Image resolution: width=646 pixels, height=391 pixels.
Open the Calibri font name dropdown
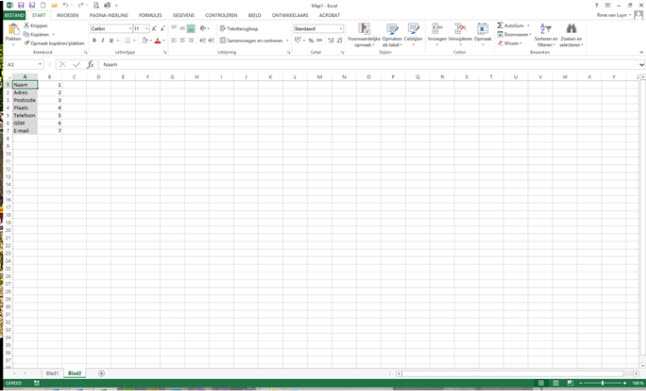pos(129,29)
